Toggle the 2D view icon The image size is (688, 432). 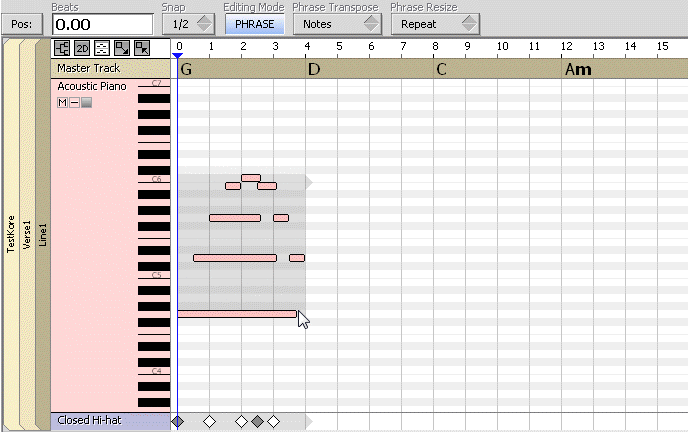pyautogui.click(x=82, y=48)
